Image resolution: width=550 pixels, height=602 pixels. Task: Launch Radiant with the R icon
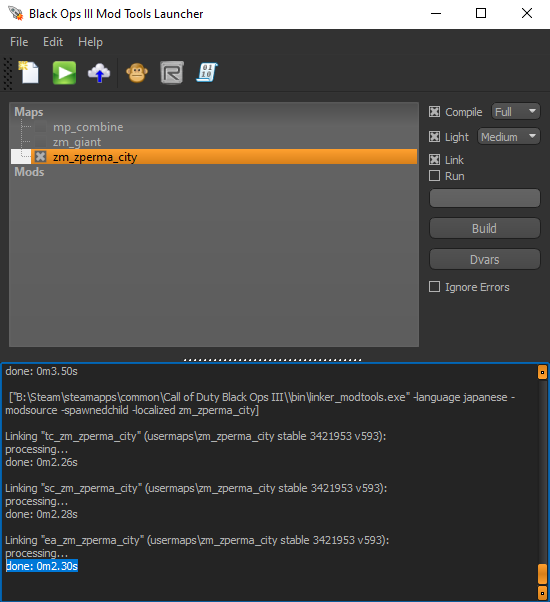172,73
